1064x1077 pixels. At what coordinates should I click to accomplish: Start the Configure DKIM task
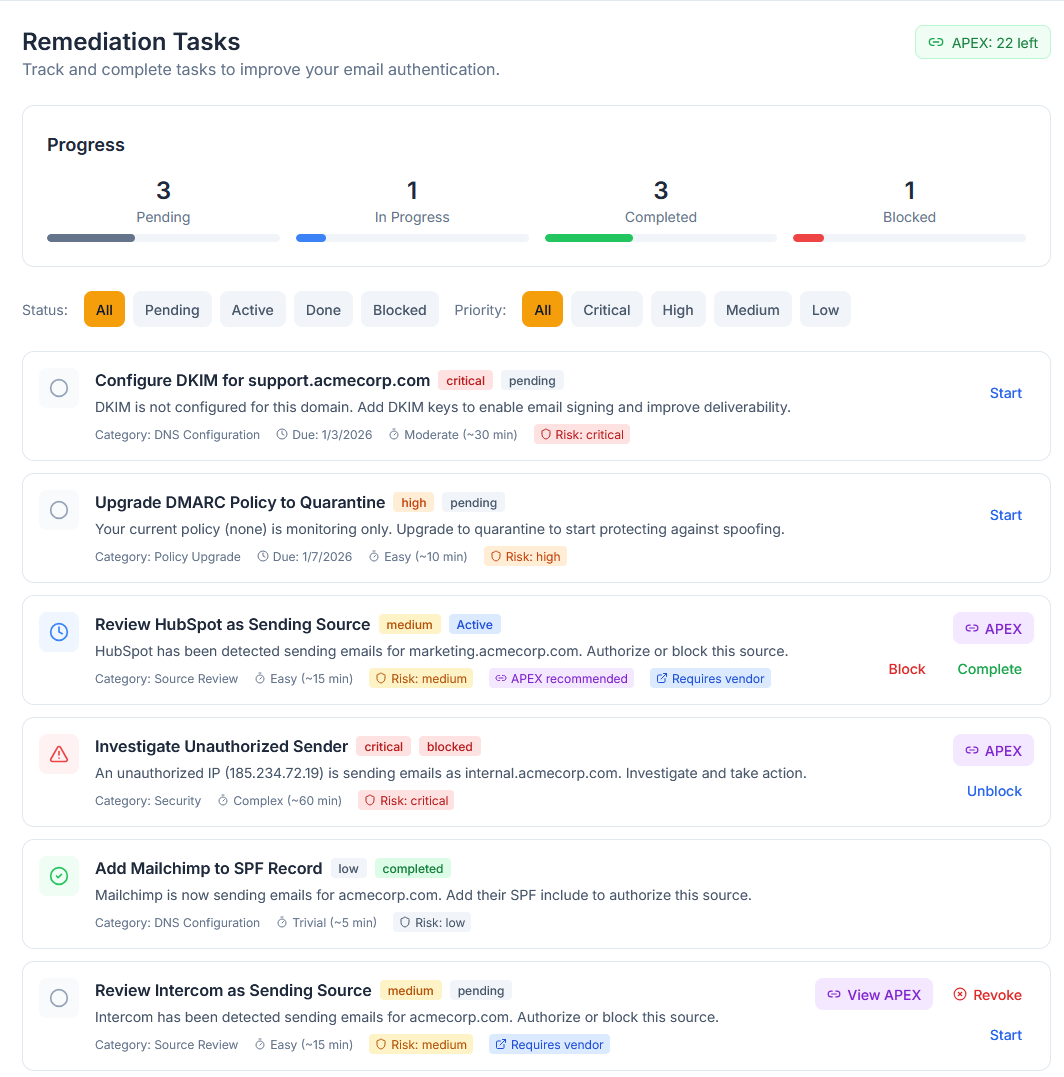(1005, 393)
